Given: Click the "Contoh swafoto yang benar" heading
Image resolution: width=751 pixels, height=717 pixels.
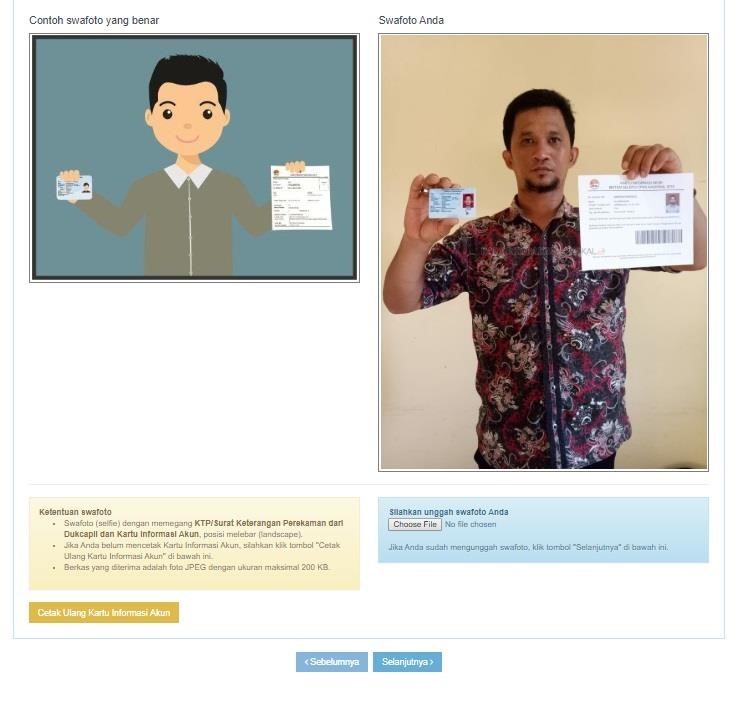Looking at the screenshot, I should [x=94, y=20].
